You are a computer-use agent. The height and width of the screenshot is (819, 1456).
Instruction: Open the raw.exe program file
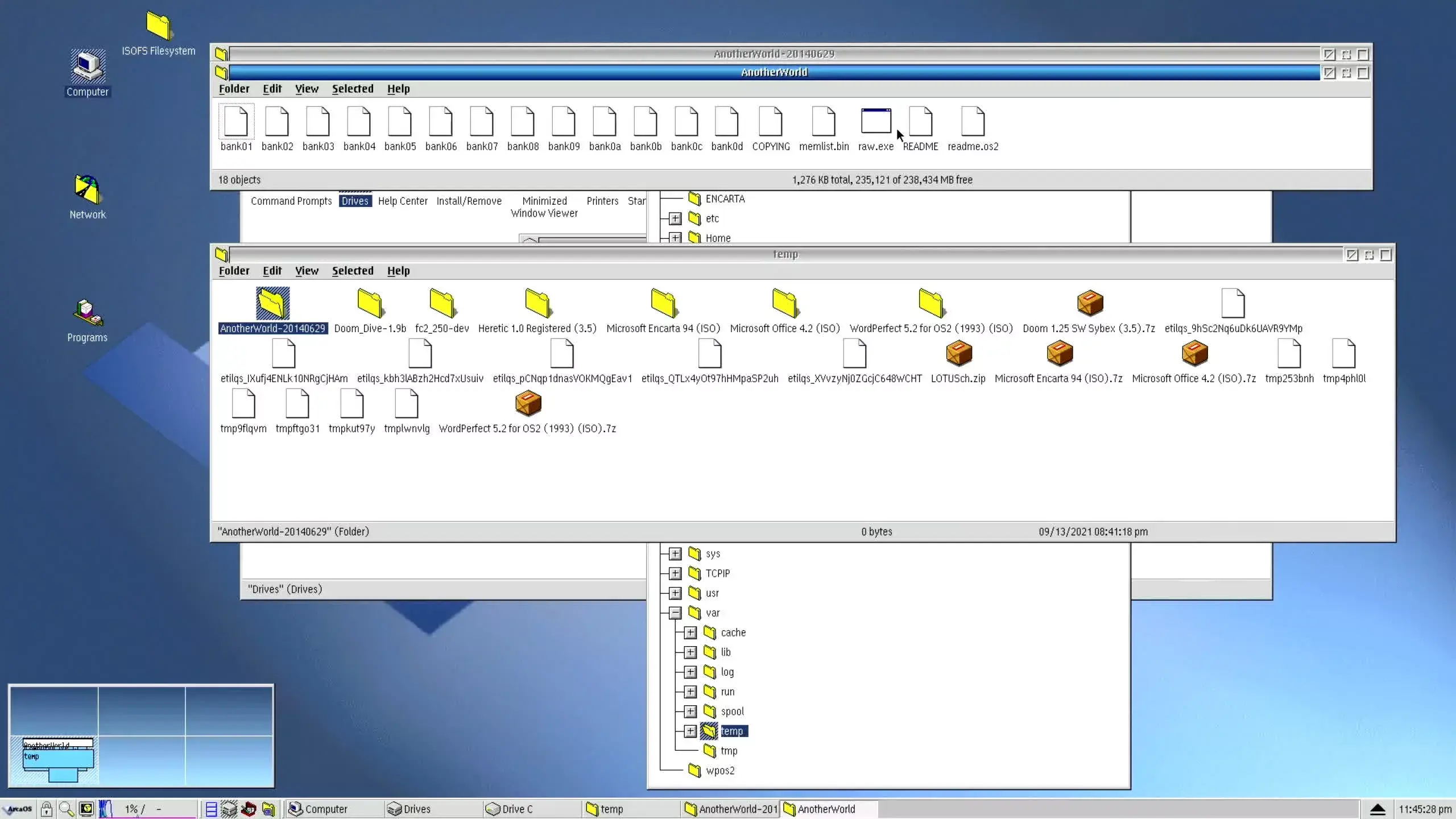point(875,122)
